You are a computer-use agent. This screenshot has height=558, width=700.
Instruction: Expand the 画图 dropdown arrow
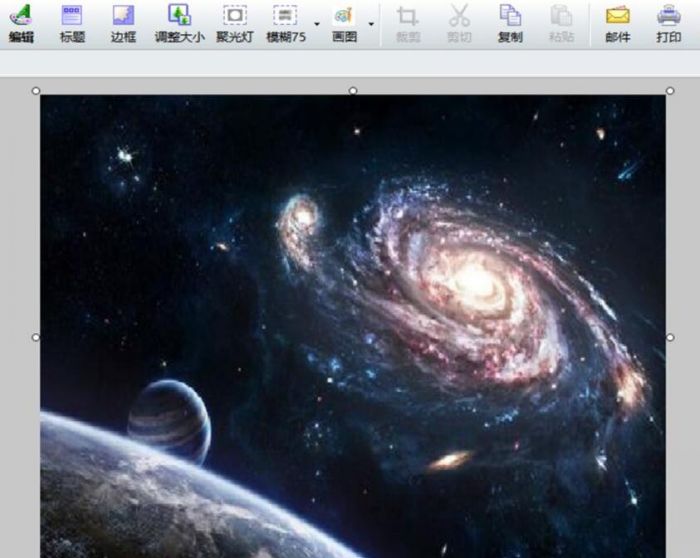371,23
